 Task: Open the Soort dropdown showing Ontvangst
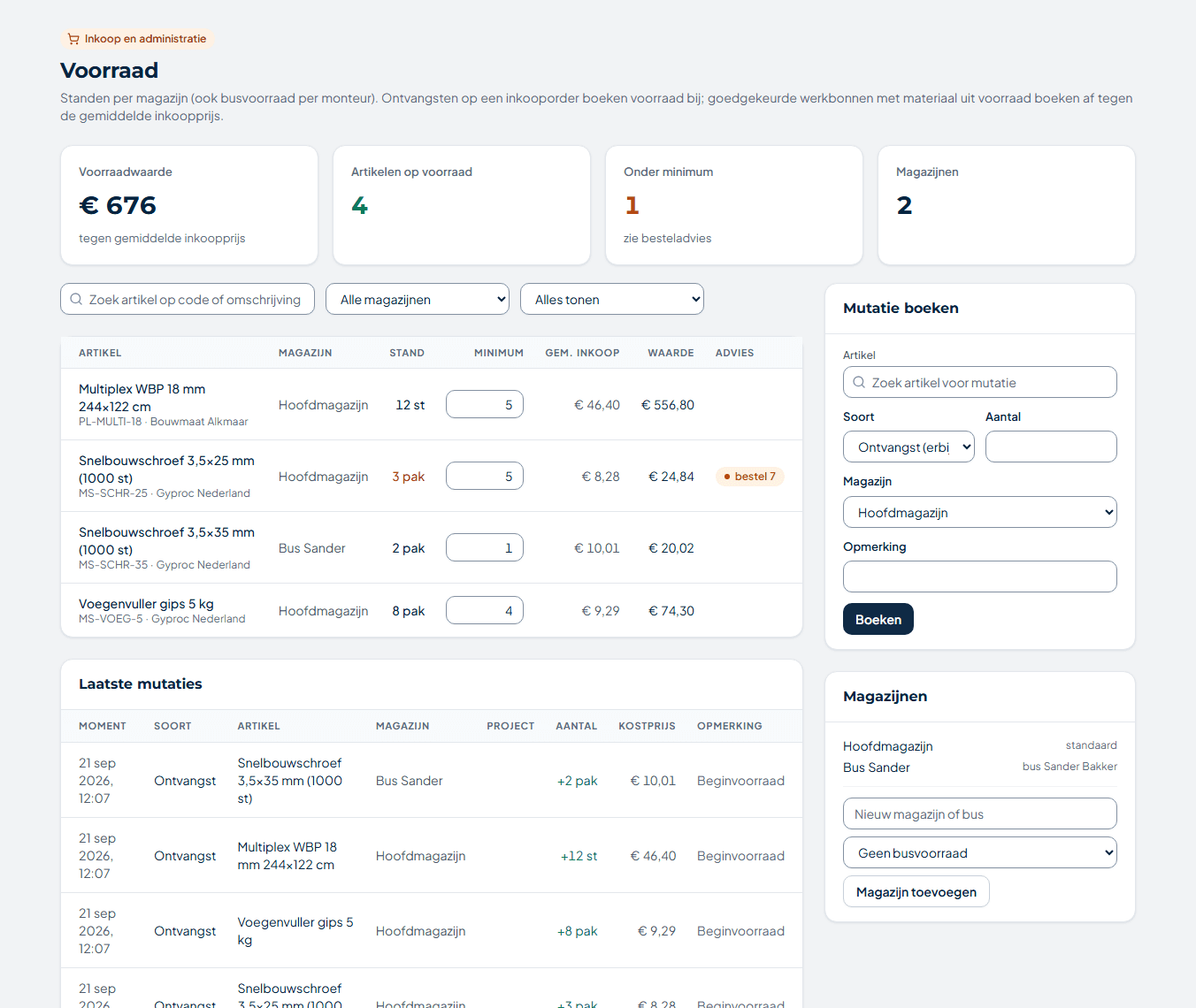(x=909, y=447)
